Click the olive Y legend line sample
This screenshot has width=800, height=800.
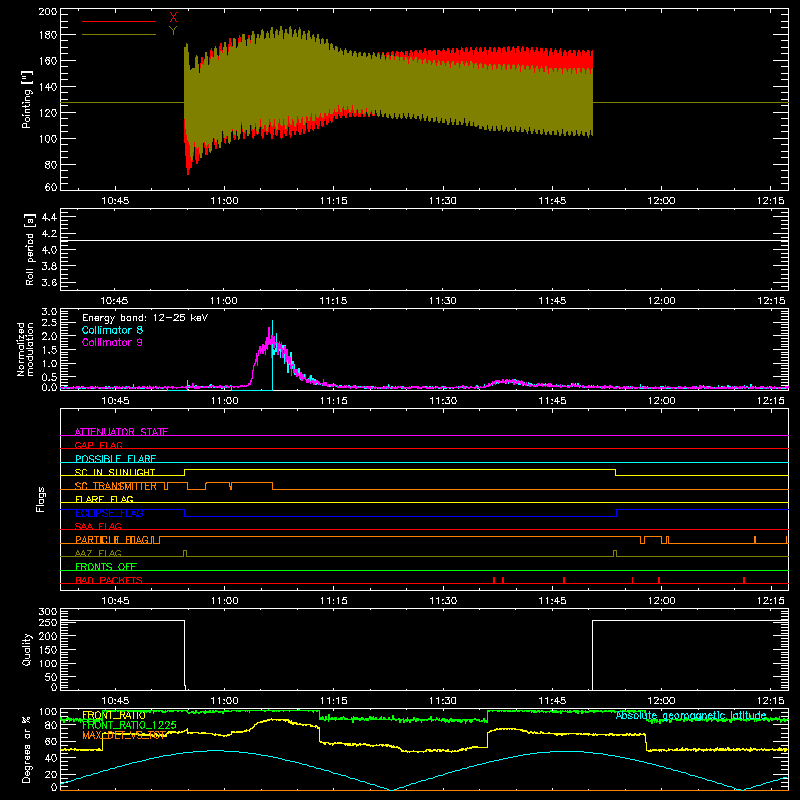pos(119,35)
